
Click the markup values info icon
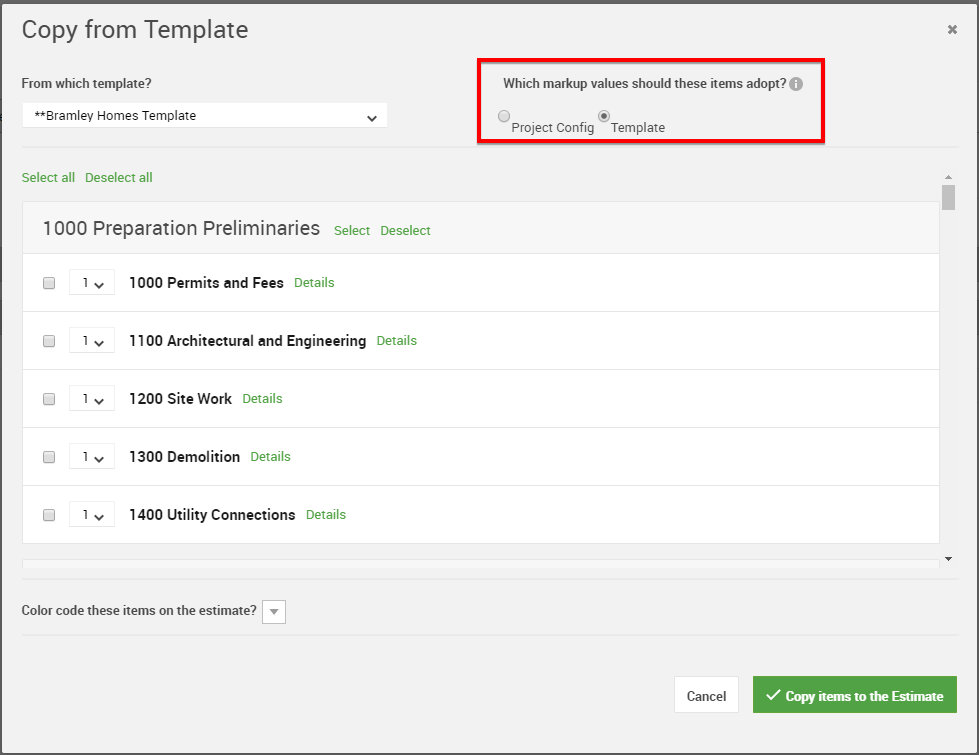pos(796,84)
